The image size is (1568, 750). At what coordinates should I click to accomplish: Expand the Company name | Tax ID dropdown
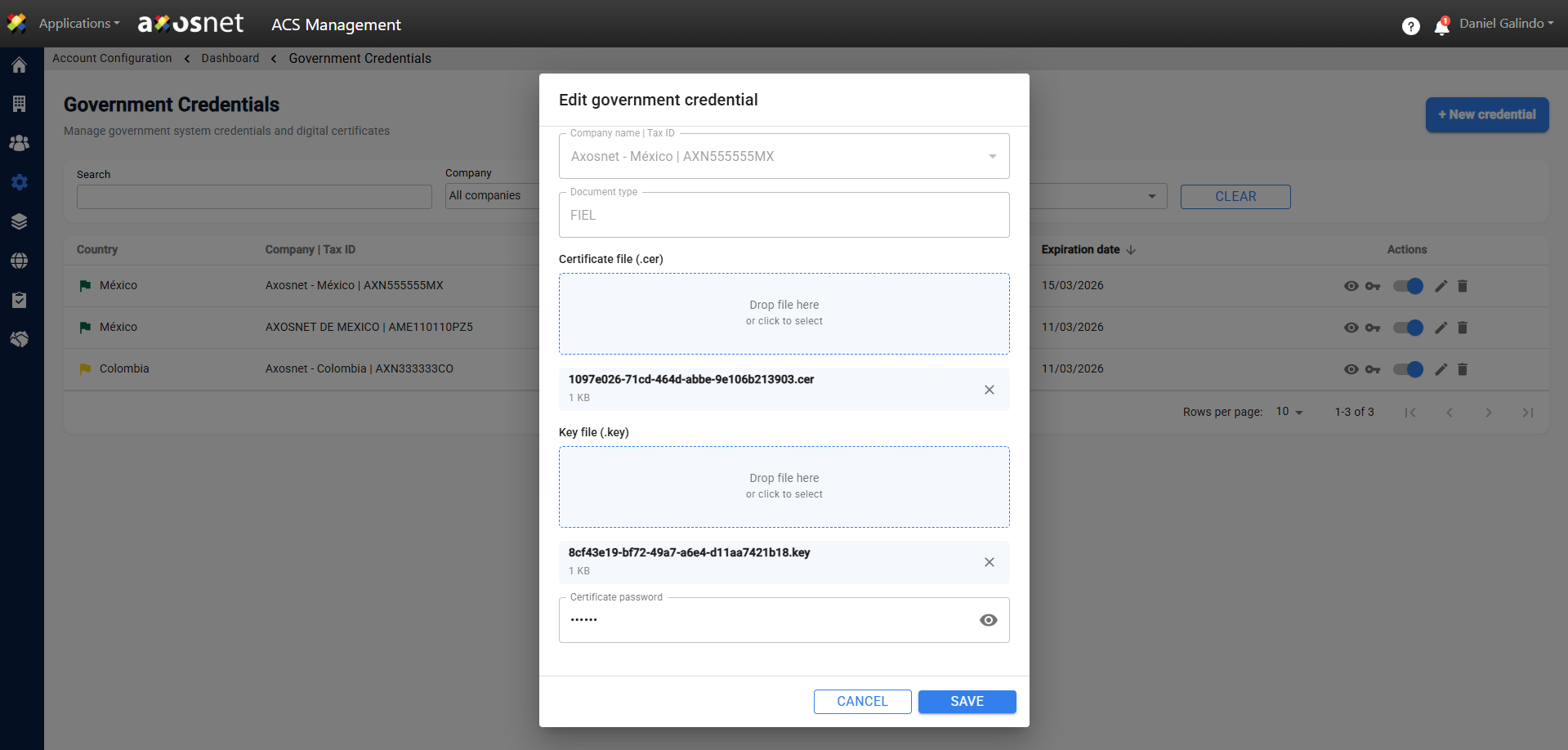(992, 156)
